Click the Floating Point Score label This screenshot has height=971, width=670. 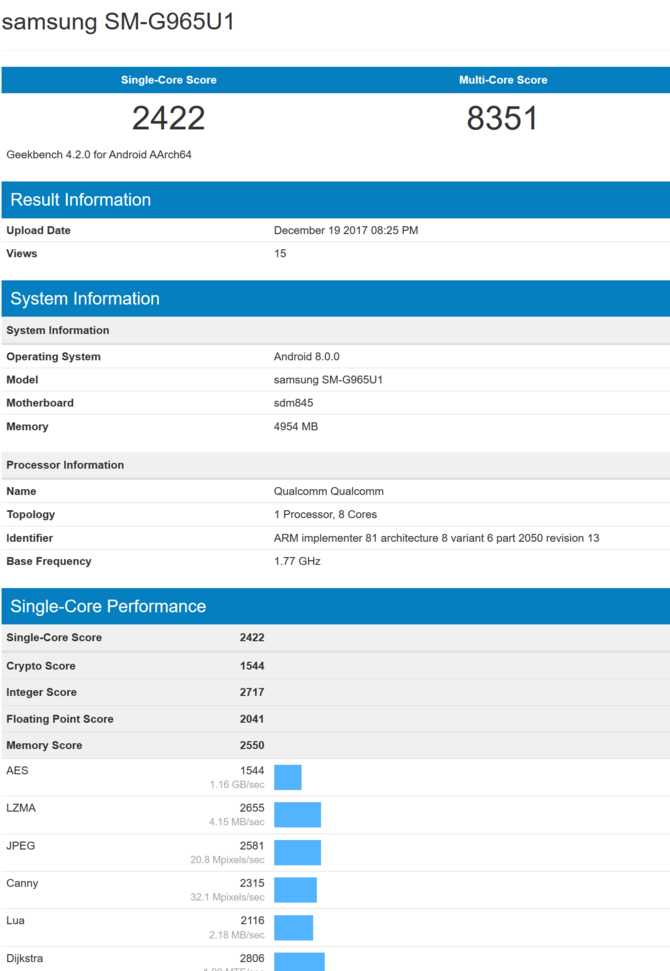[60, 719]
